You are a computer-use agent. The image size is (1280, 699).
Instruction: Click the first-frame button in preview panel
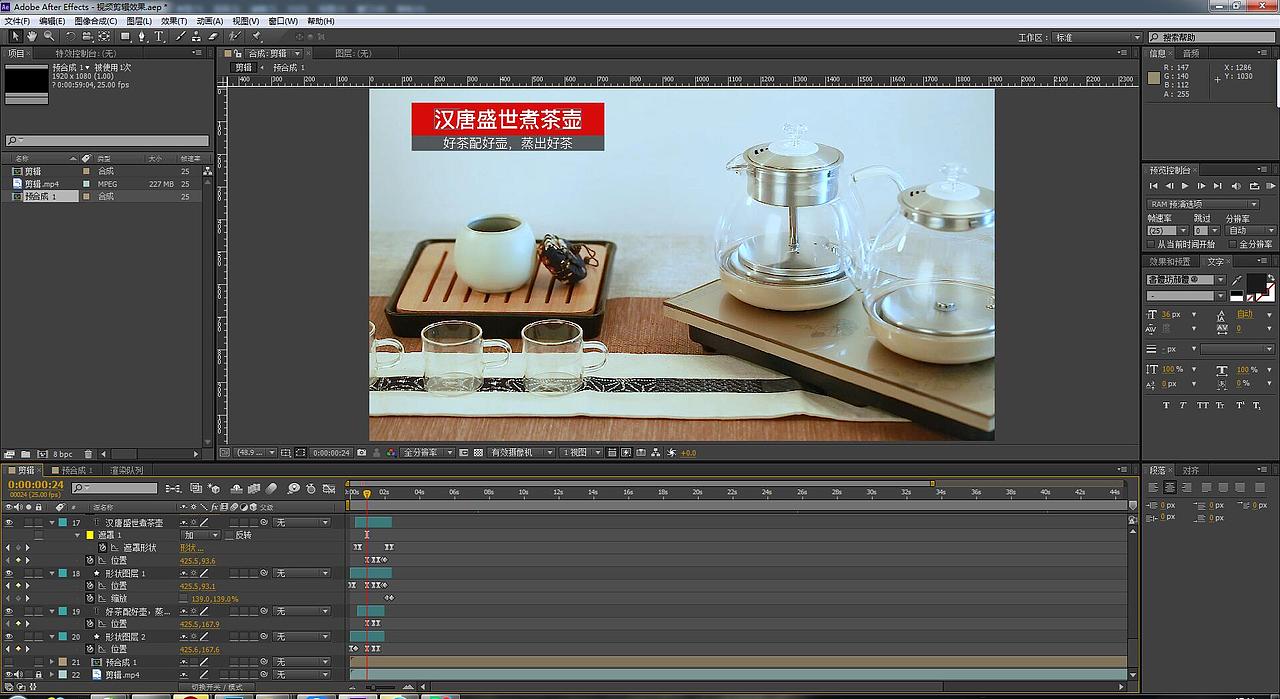(1153, 186)
